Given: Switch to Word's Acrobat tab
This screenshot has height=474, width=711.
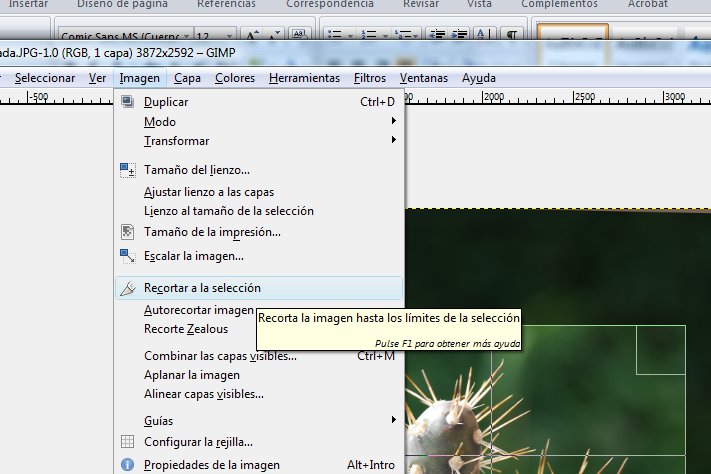Looking at the screenshot, I should 648,4.
